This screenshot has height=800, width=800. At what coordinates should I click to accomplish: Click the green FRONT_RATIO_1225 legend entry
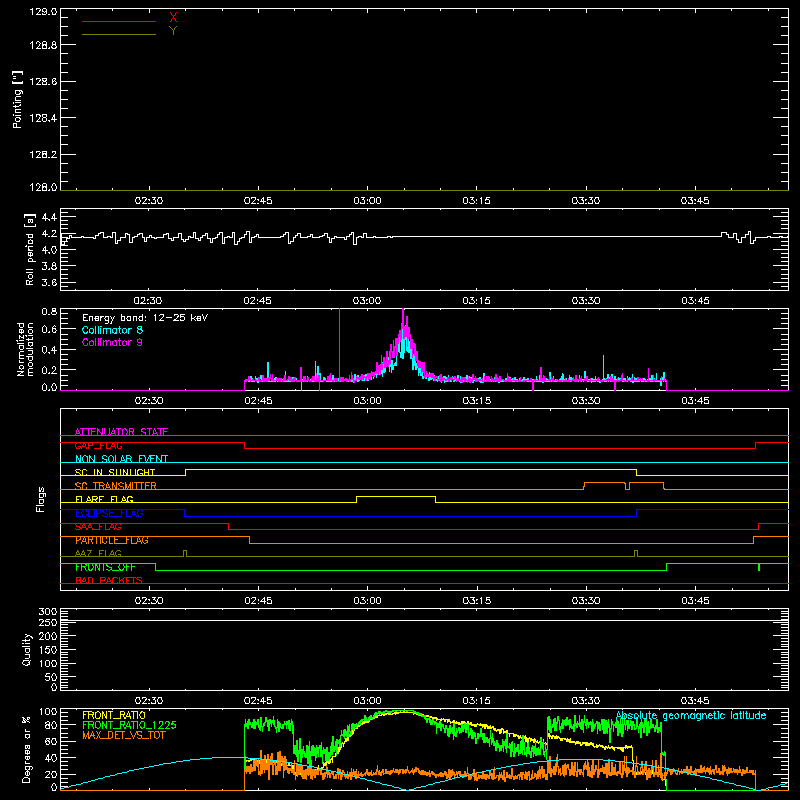pyautogui.click(x=130, y=725)
